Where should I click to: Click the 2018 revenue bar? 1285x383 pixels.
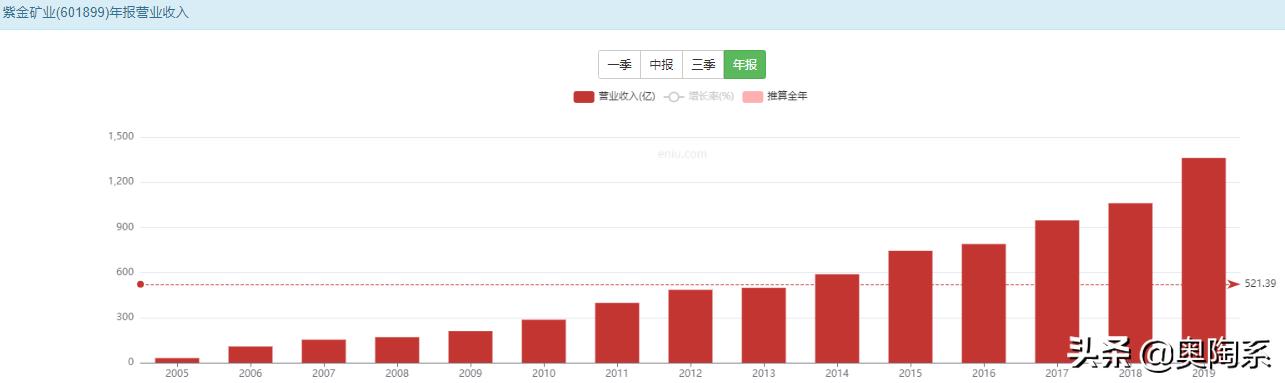(x=1130, y=283)
